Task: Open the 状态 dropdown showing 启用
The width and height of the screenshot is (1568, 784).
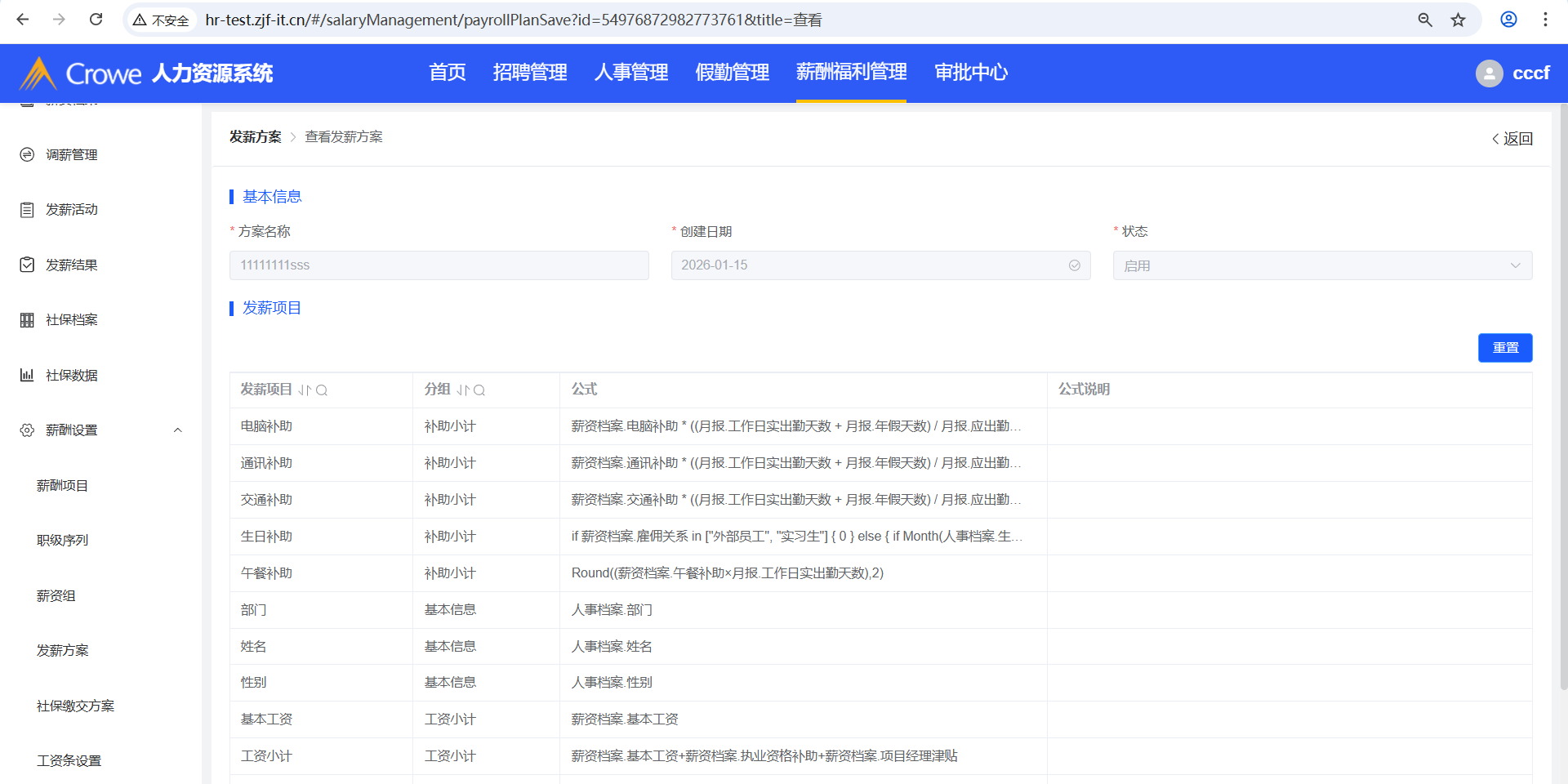Action: point(1321,265)
